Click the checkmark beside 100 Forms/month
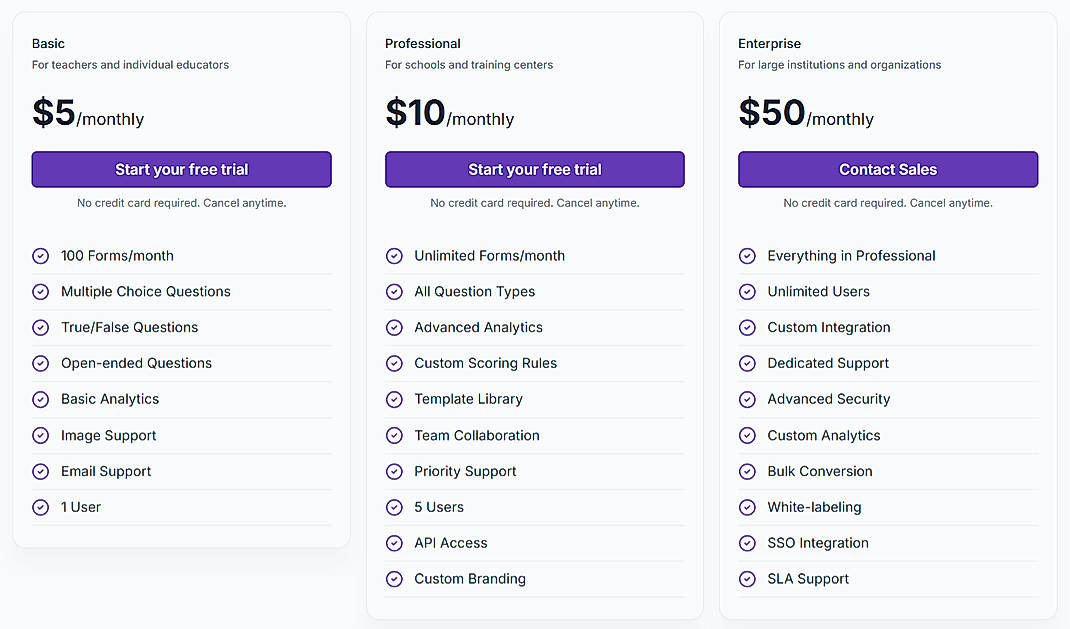The width and height of the screenshot is (1070, 629). [x=41, y=256]
